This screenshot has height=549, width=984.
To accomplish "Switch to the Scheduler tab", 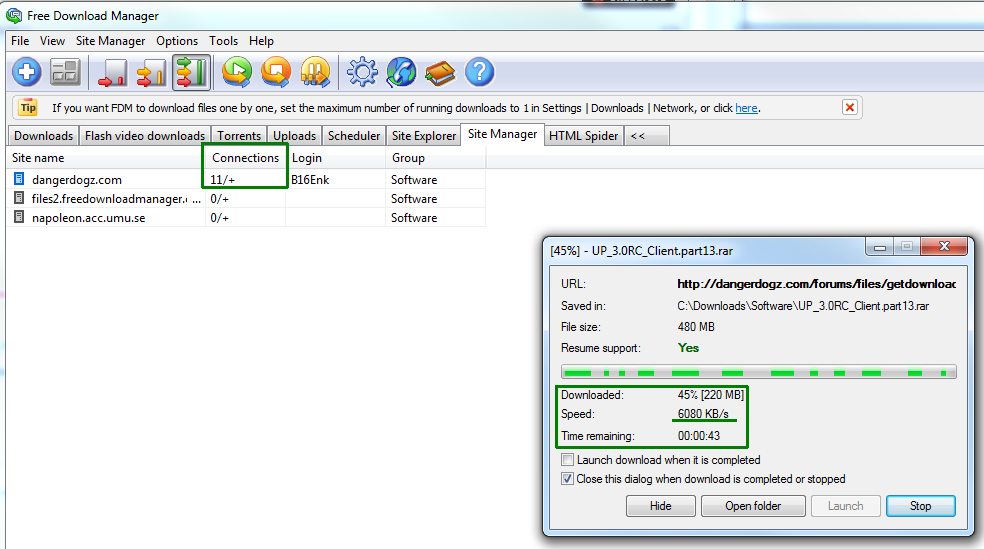I will click(x=354, y=136).
